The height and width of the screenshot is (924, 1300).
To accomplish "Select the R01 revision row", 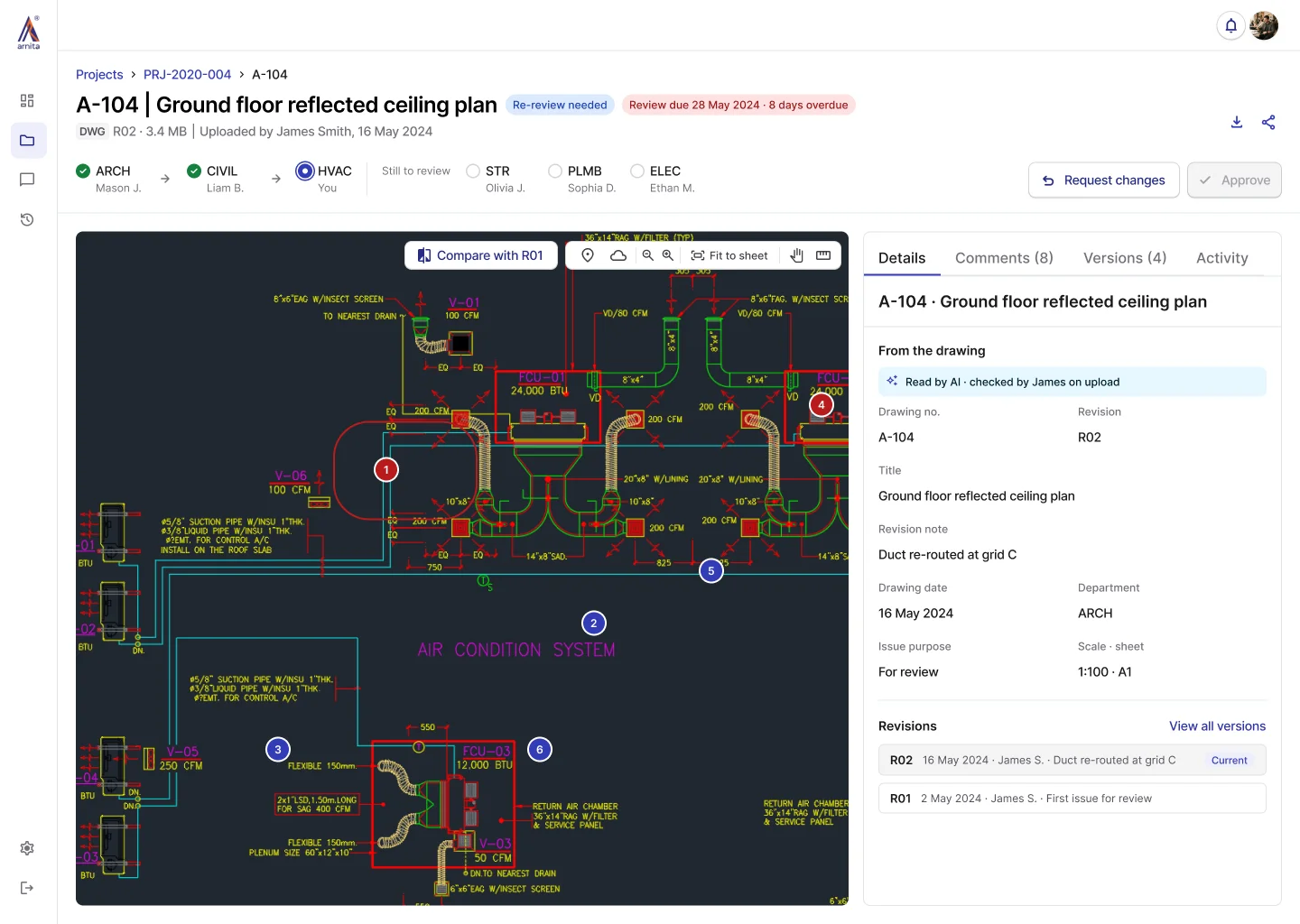I will (1072, 799).
